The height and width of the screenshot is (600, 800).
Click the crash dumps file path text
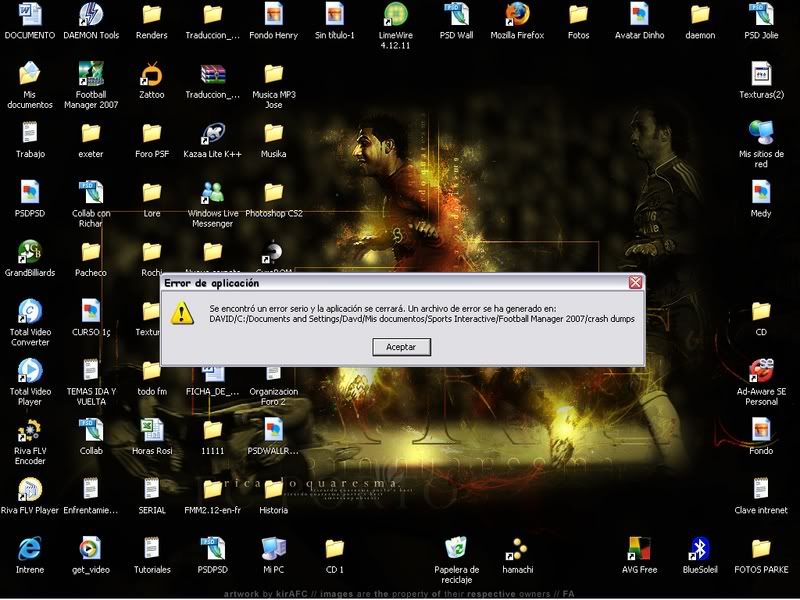click(x=422, y=319)
